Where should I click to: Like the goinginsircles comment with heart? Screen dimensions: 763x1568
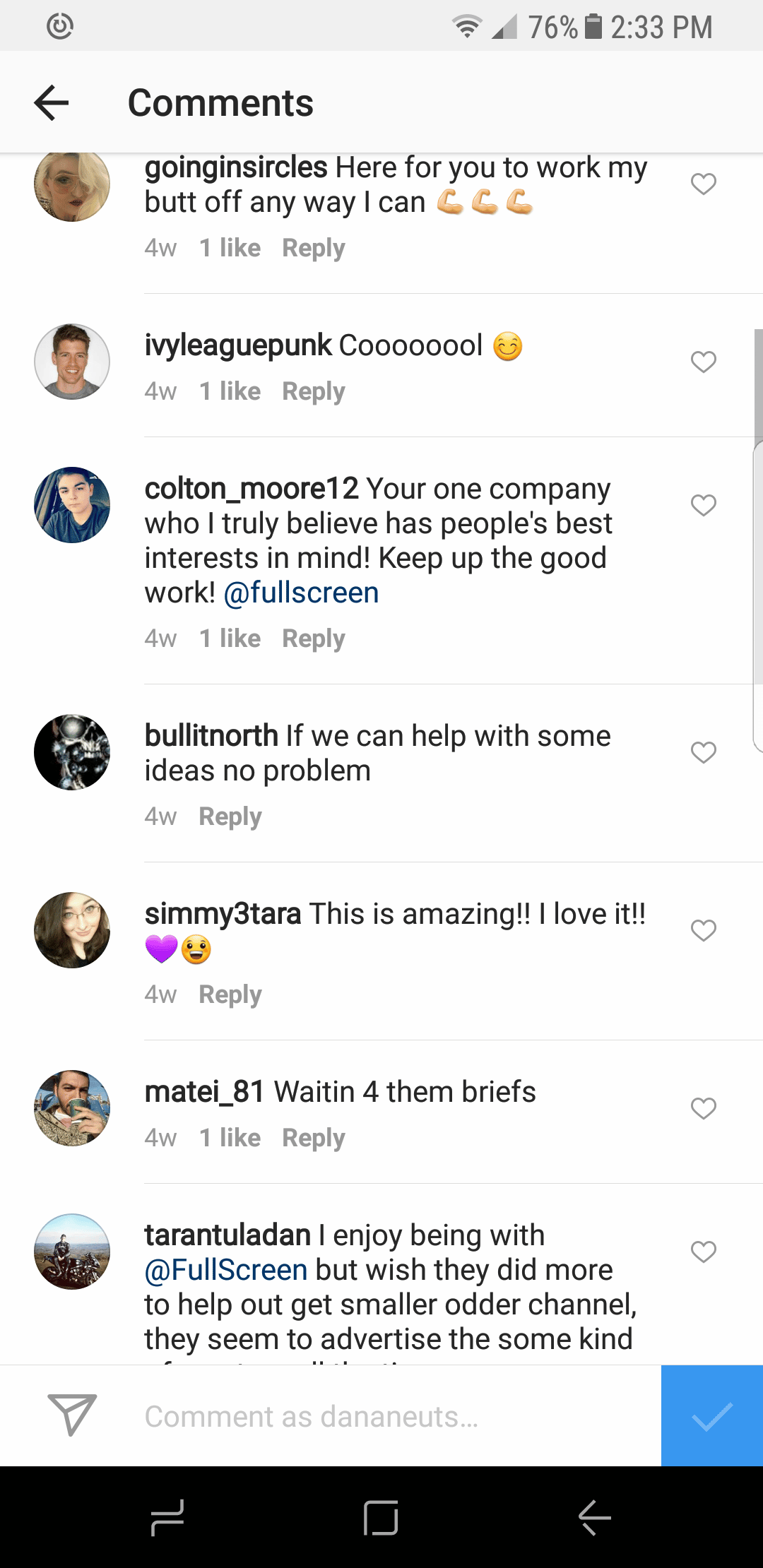pyautogui.click(x=704, y=184)
